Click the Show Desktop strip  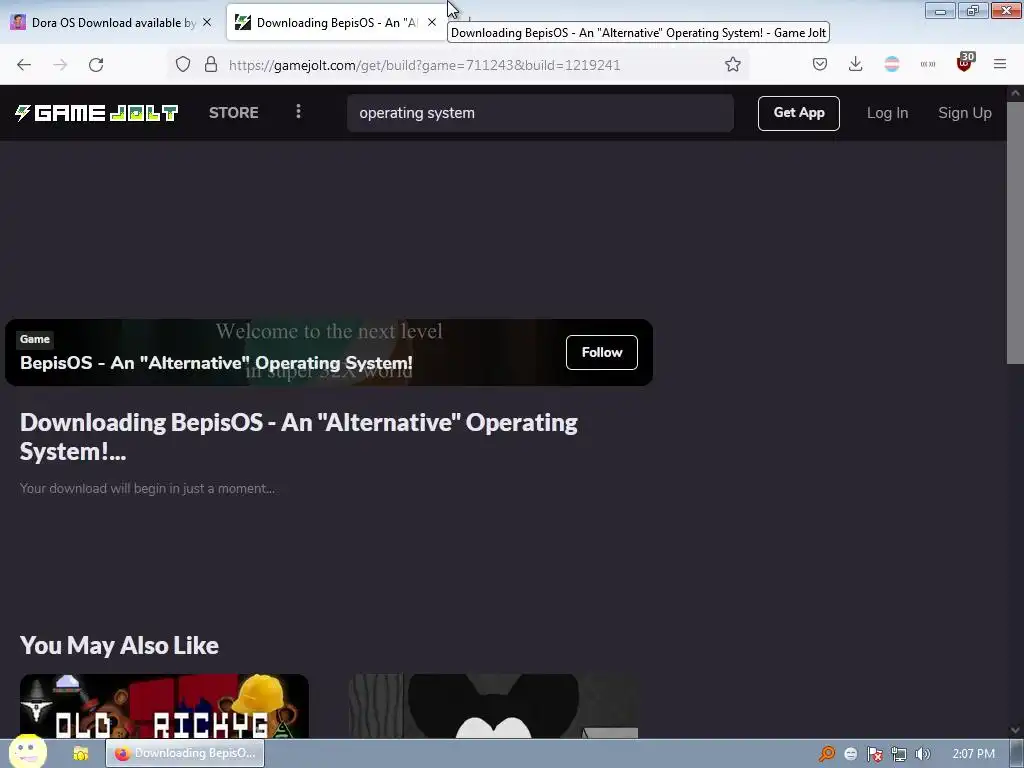pos(1017,754)
